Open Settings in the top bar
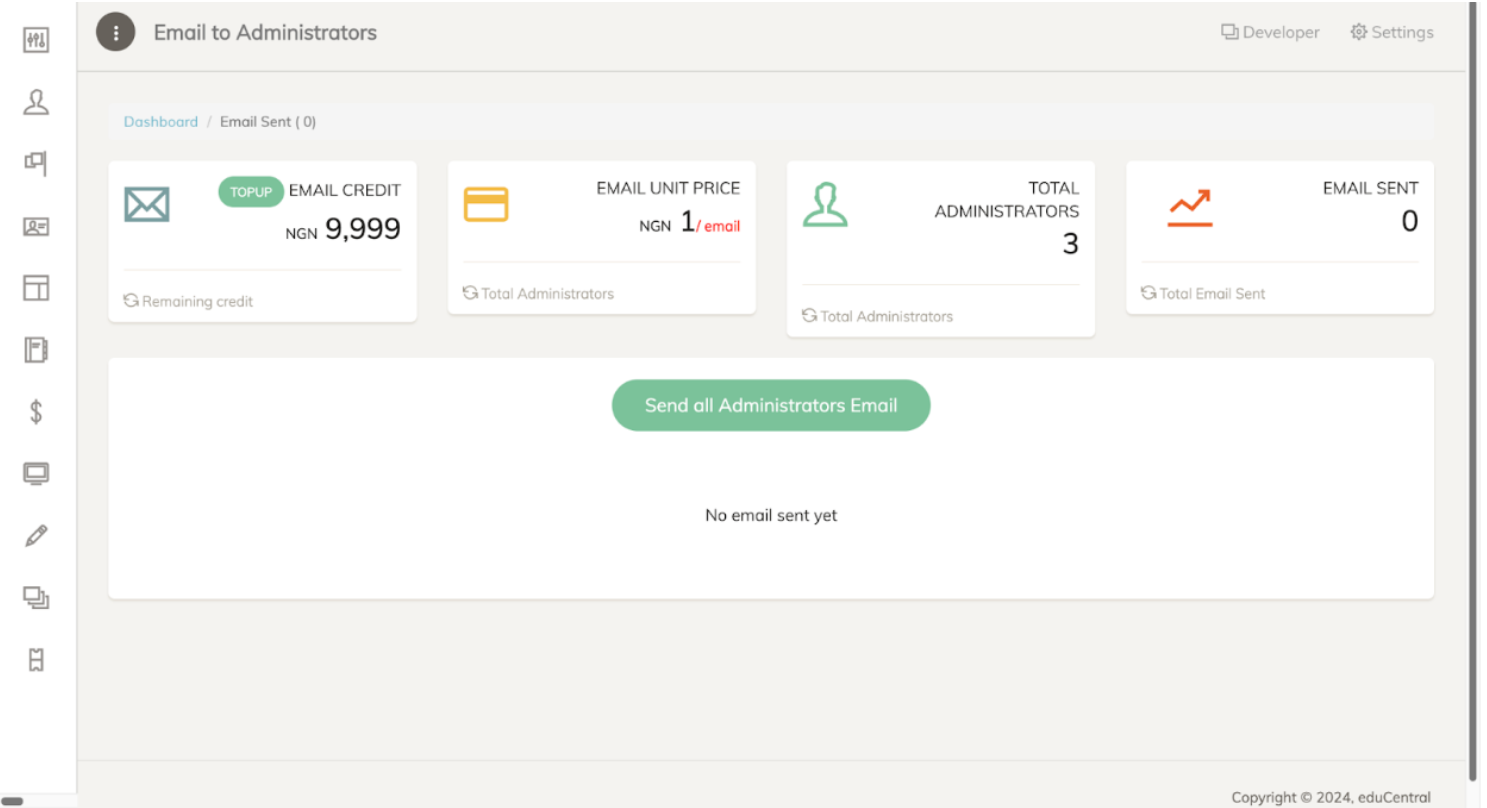The height and width of the screenshot is (808, 1487). 1391,33
